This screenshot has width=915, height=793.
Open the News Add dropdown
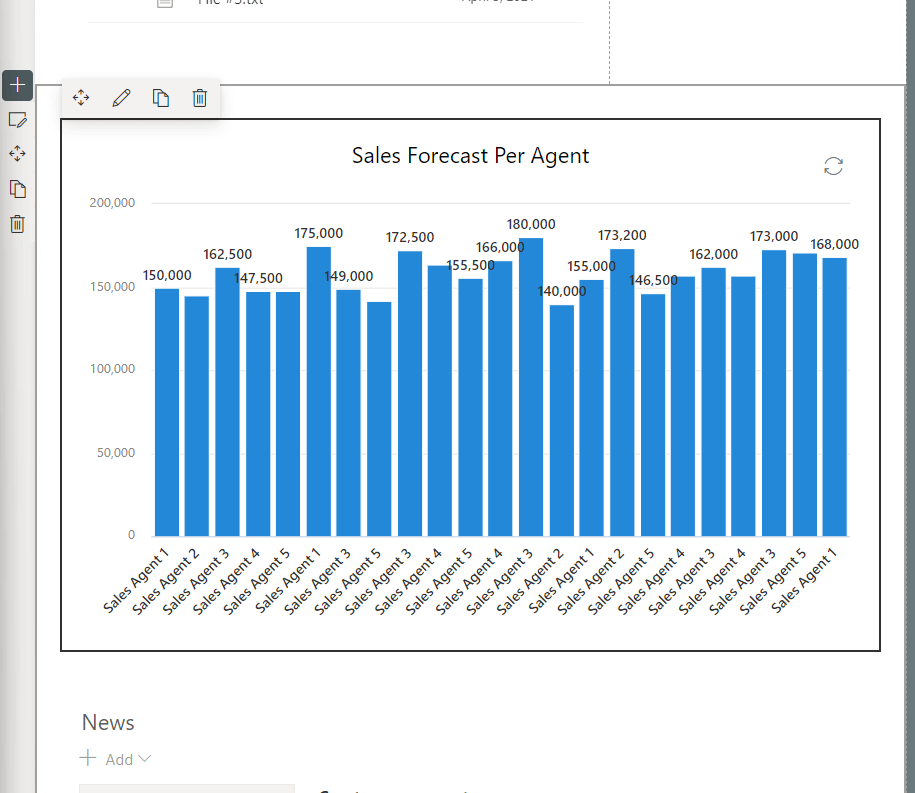point(128,759)
